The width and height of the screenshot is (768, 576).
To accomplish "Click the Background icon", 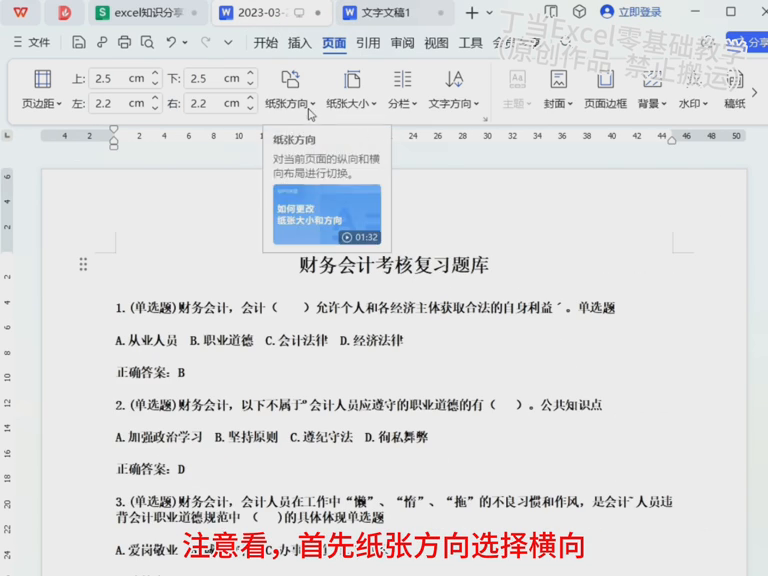I will tap(652, 79).
